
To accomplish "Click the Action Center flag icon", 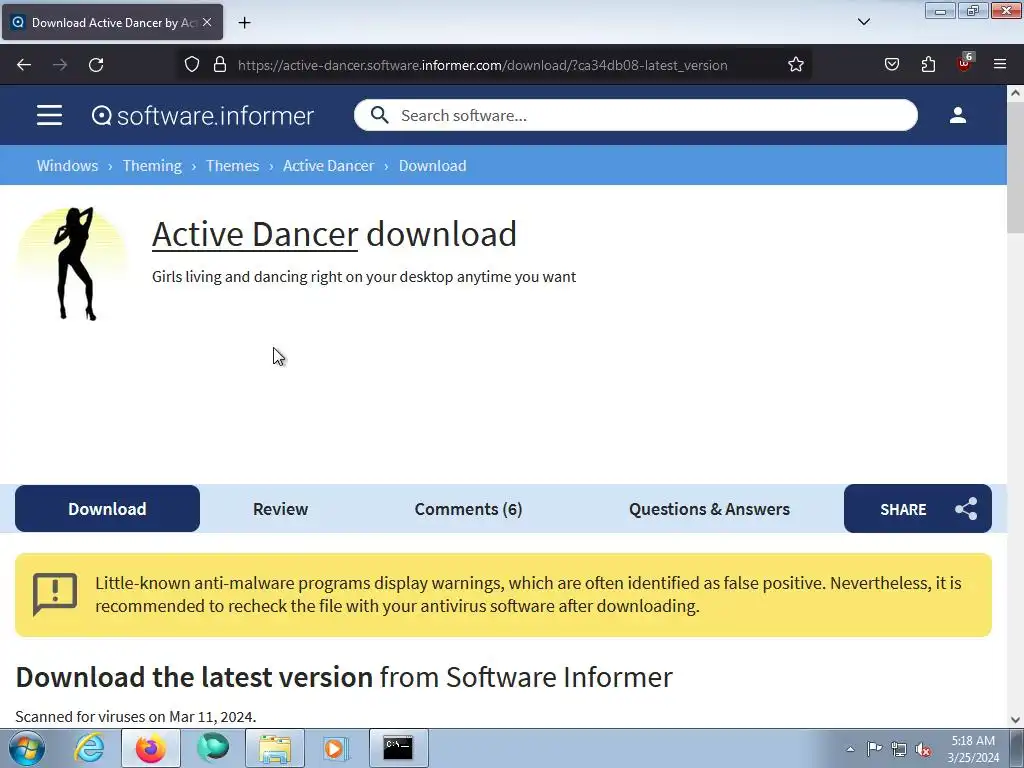I will point(874,749).
